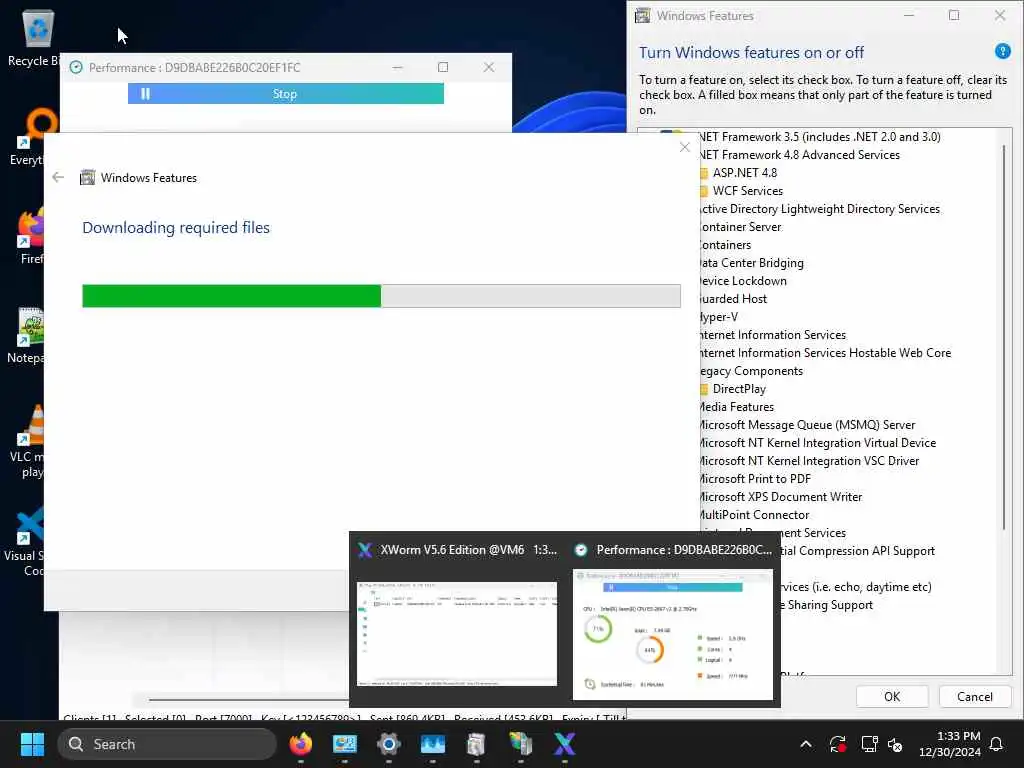Open Firefox from the taskbar
This screenshot has width=1024, height=768.
(300, 744)
